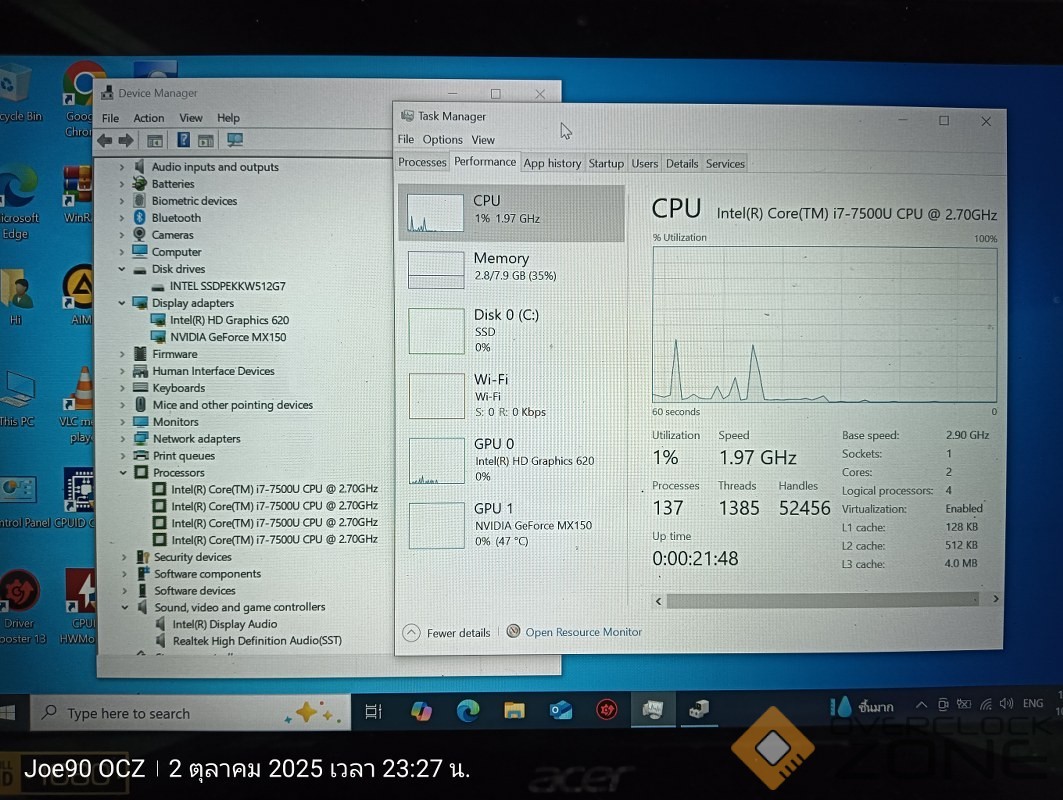Open Microsoft Edge from taskbar
The height and width of the screenshot is (800, 1063).
pos(468,711)
